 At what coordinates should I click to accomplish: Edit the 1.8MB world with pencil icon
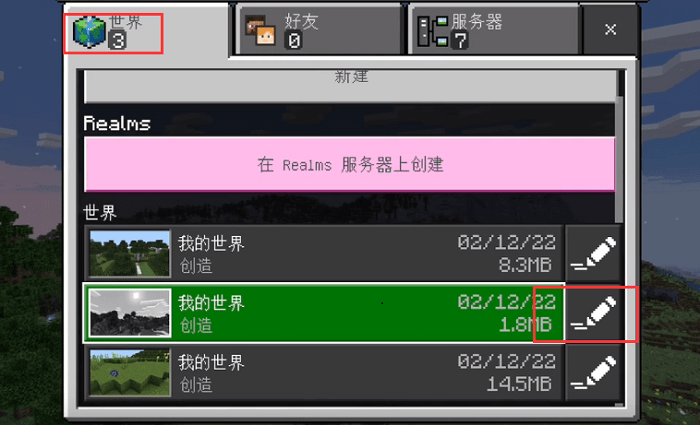tap(593, 313)
